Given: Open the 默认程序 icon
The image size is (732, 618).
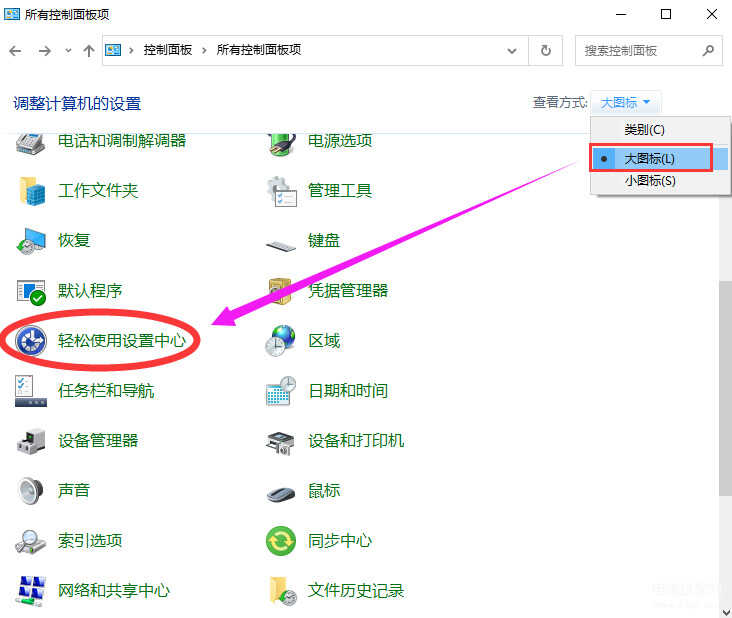Looking at the screenshot, I should (31, 292).
